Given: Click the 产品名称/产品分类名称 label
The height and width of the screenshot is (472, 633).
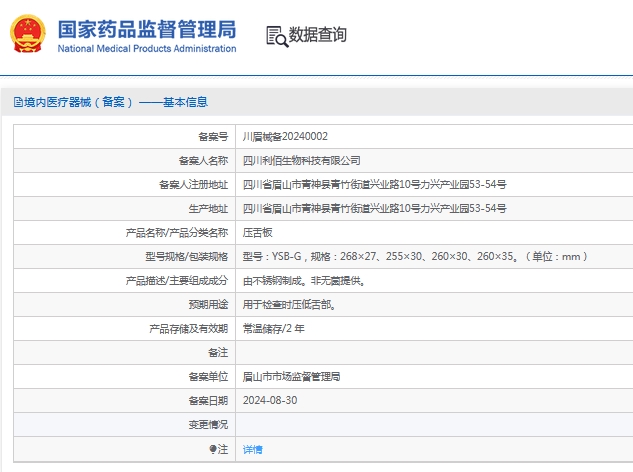Looking at the screenshot, I should point(177,233).
